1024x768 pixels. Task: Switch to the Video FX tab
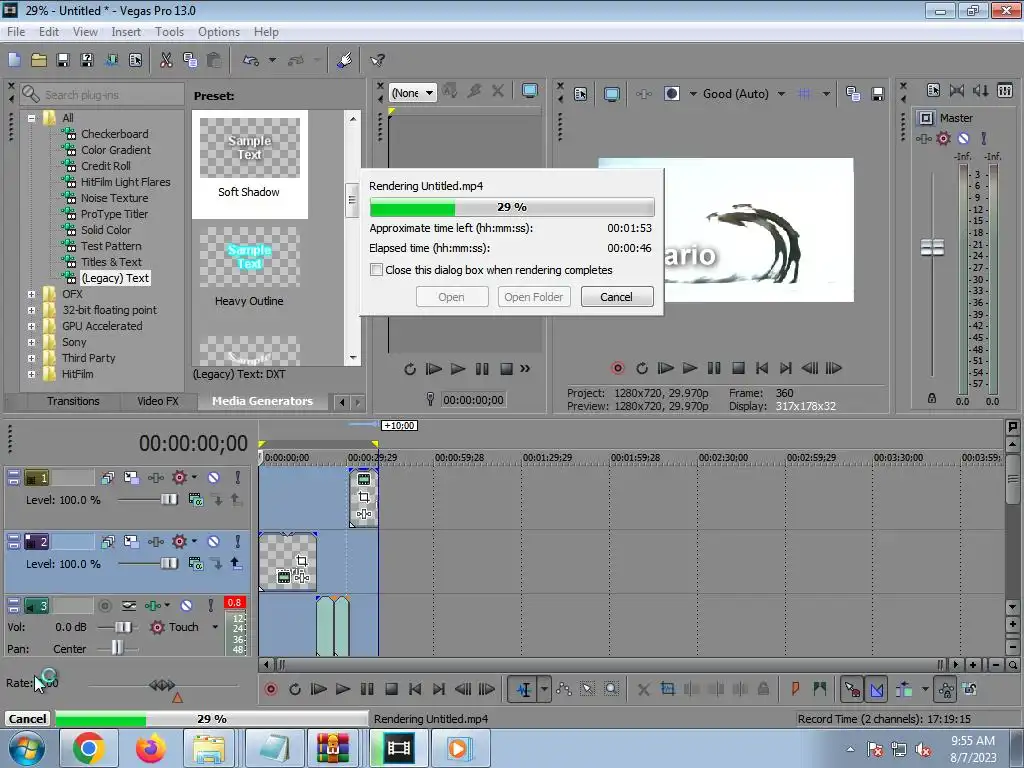(x=157, y=401)
